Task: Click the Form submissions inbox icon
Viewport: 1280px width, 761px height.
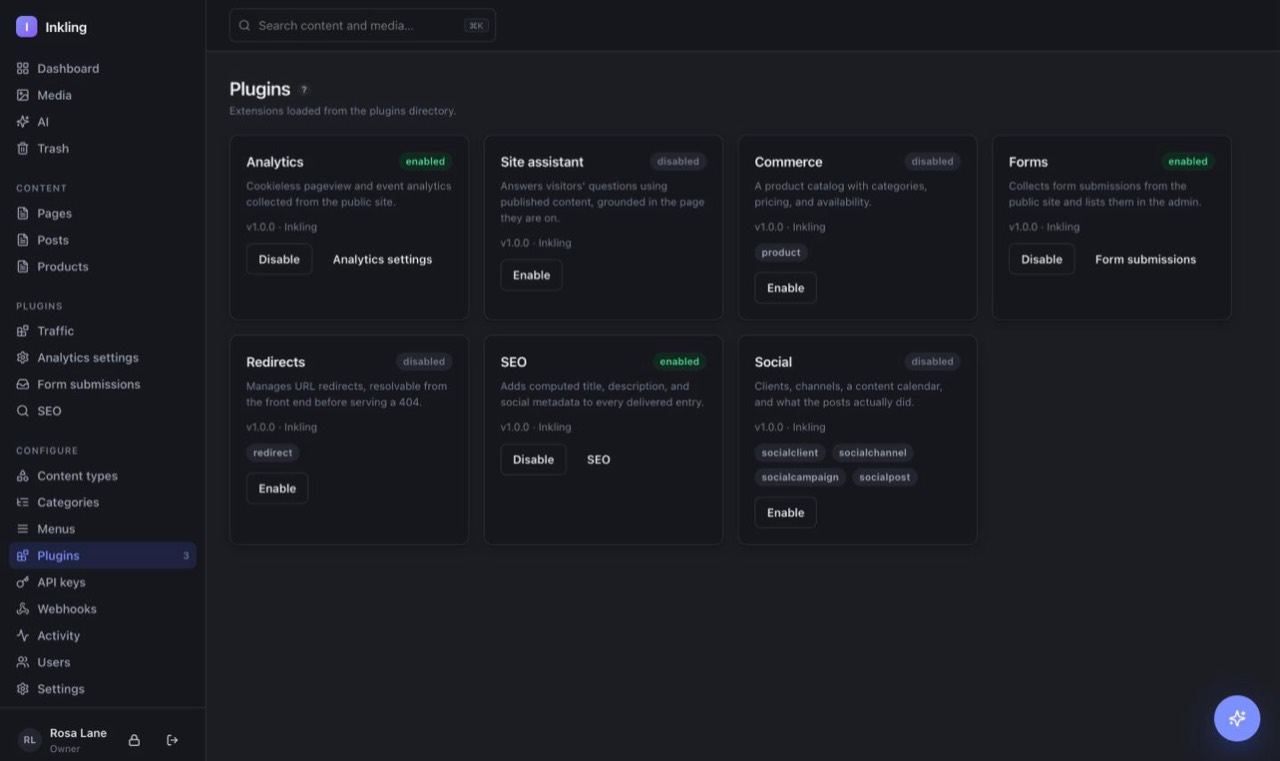Action: point(23,385)
